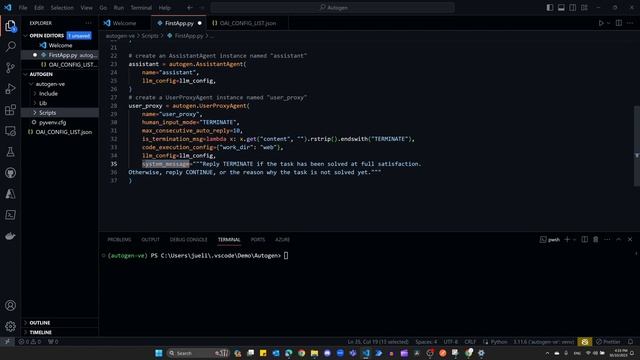Switch to the Welcome editor tab
The image size is (640, 360).
coord(124,23)
